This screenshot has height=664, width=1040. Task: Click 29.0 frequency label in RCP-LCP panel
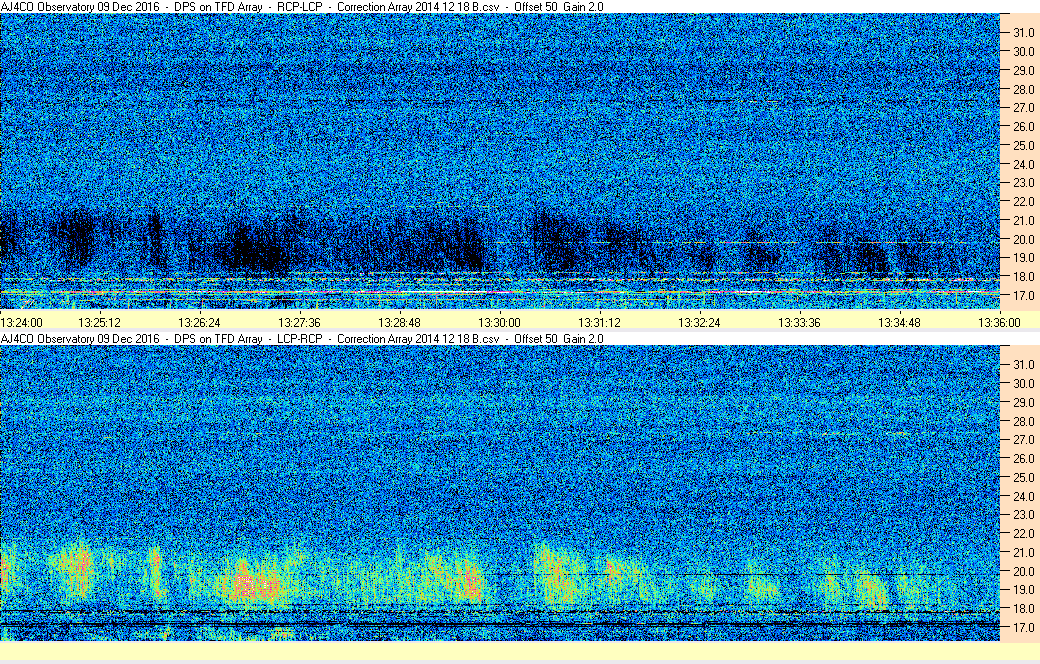point(1023,70)
